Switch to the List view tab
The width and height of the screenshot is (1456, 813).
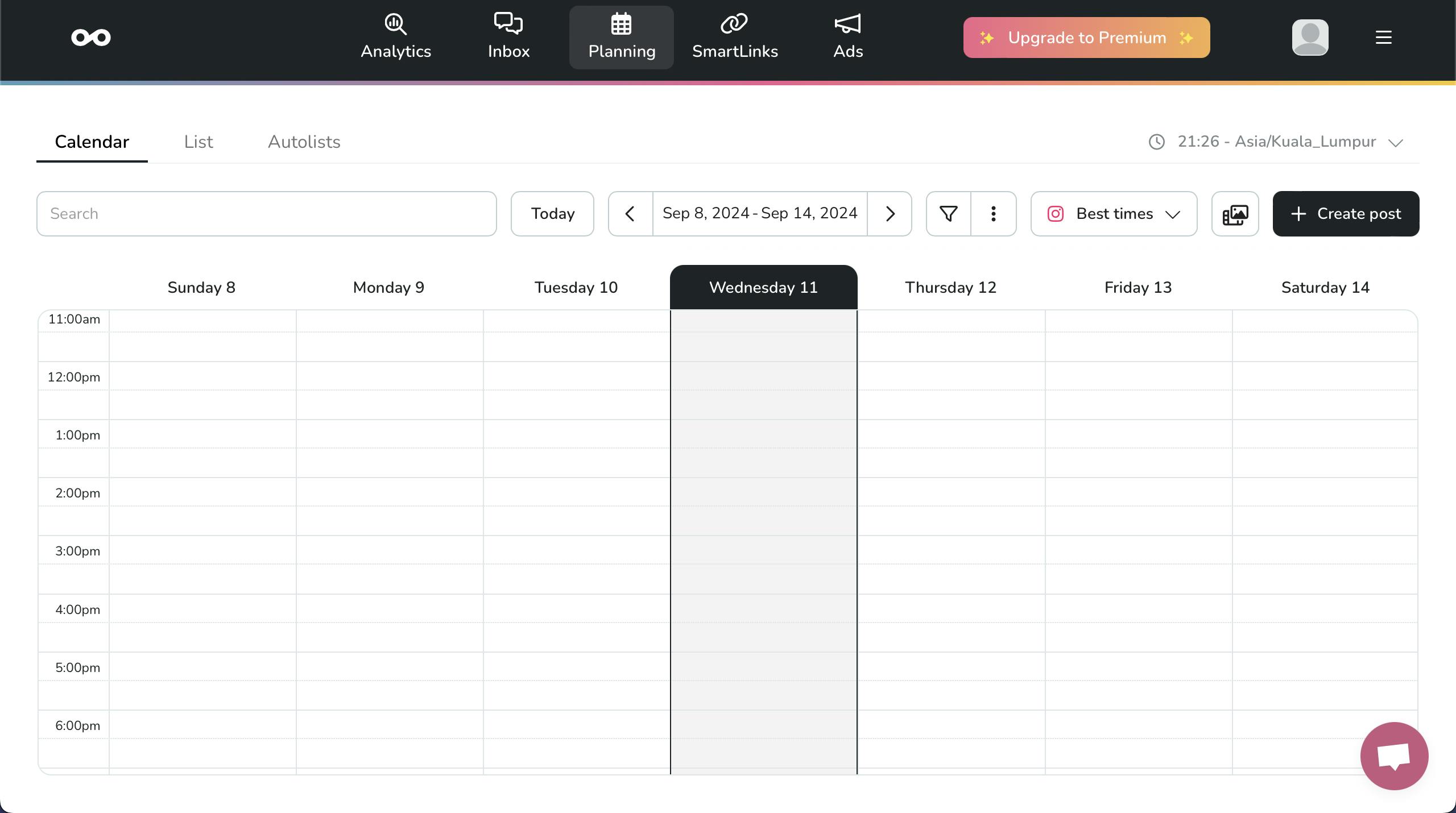point(198,142)
